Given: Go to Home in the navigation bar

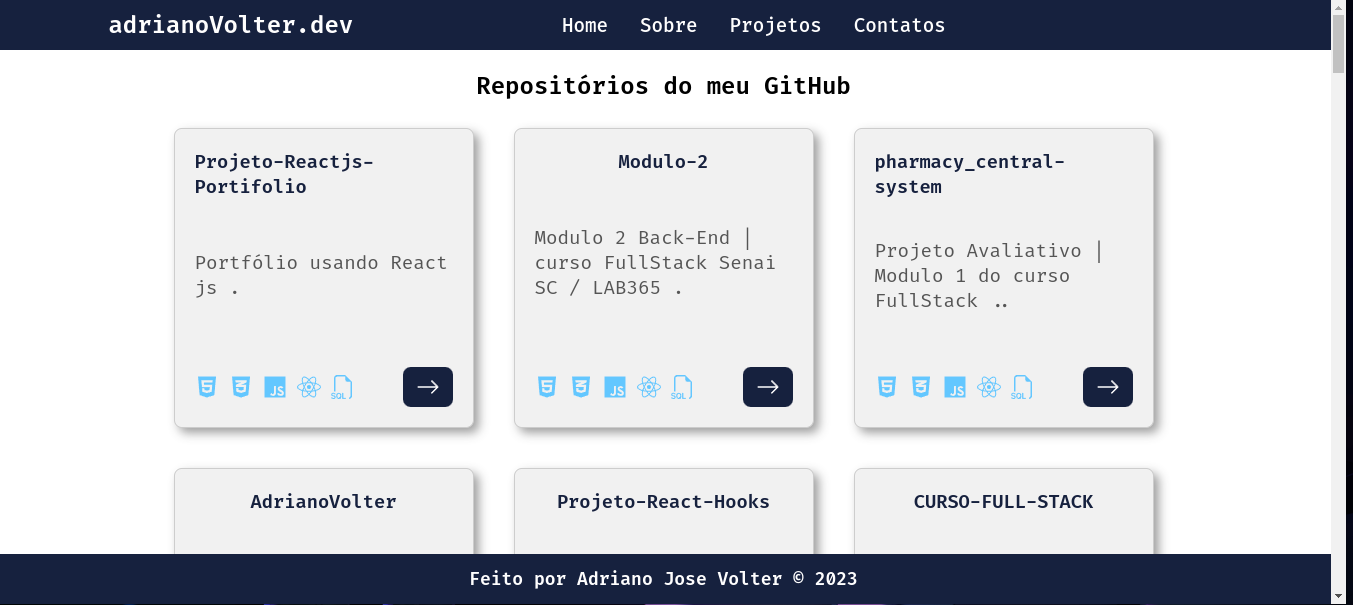Looking at the screenshot, I should [585, 25].
